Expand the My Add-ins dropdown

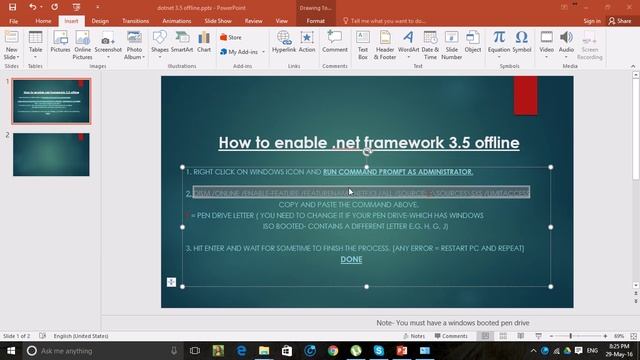click(263, 52)
